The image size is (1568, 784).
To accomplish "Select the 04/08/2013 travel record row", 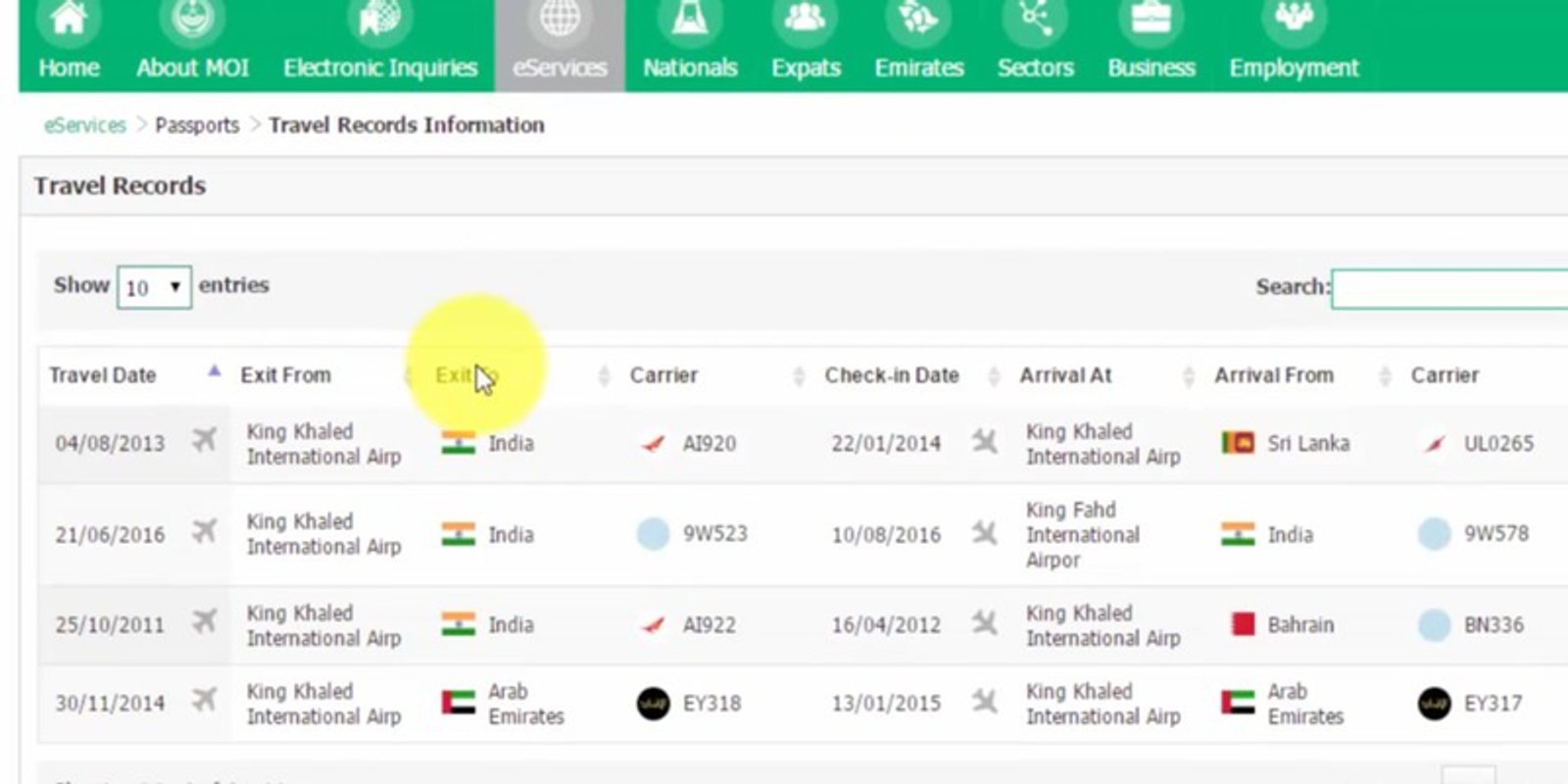I will coord(110,444).
